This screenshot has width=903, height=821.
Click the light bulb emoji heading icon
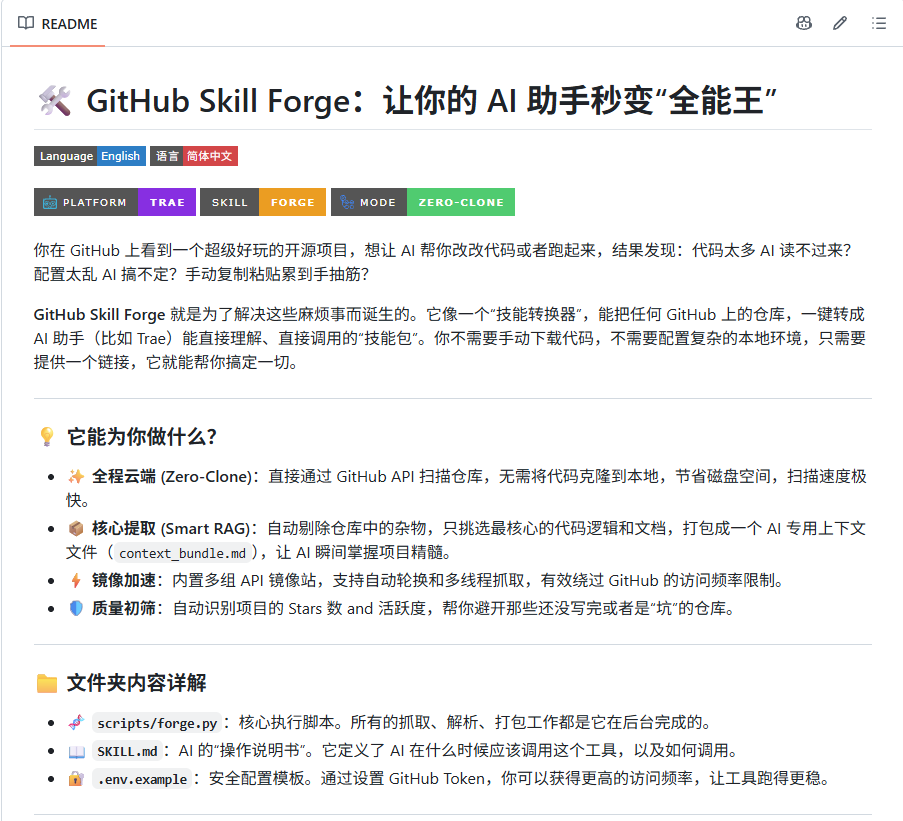coord(47,436)
